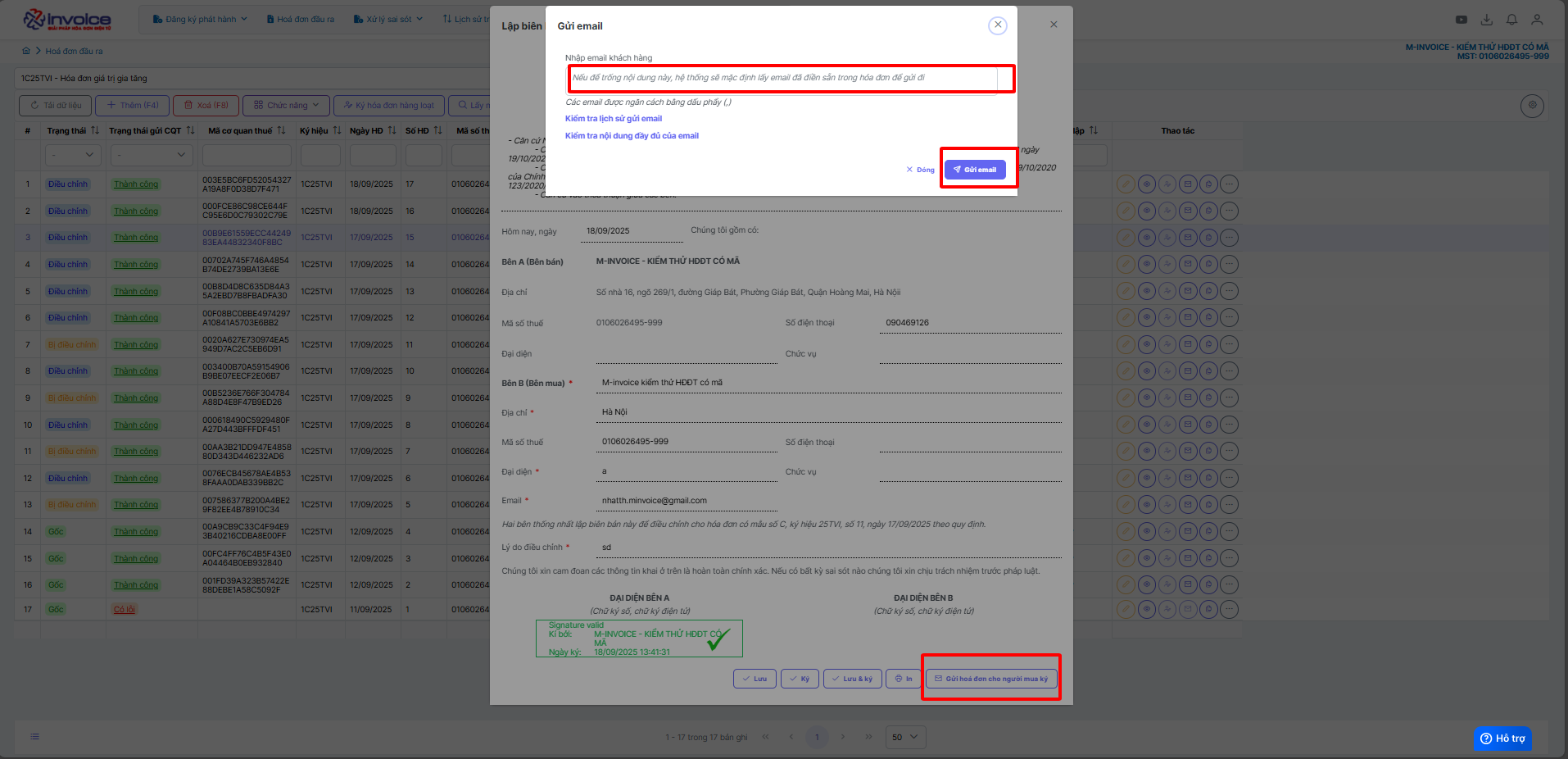Close the Gửi email dialog with X icon
The height and width of the screenshot is (759, 1568).
pyautogui.click(x=997, y=25)
